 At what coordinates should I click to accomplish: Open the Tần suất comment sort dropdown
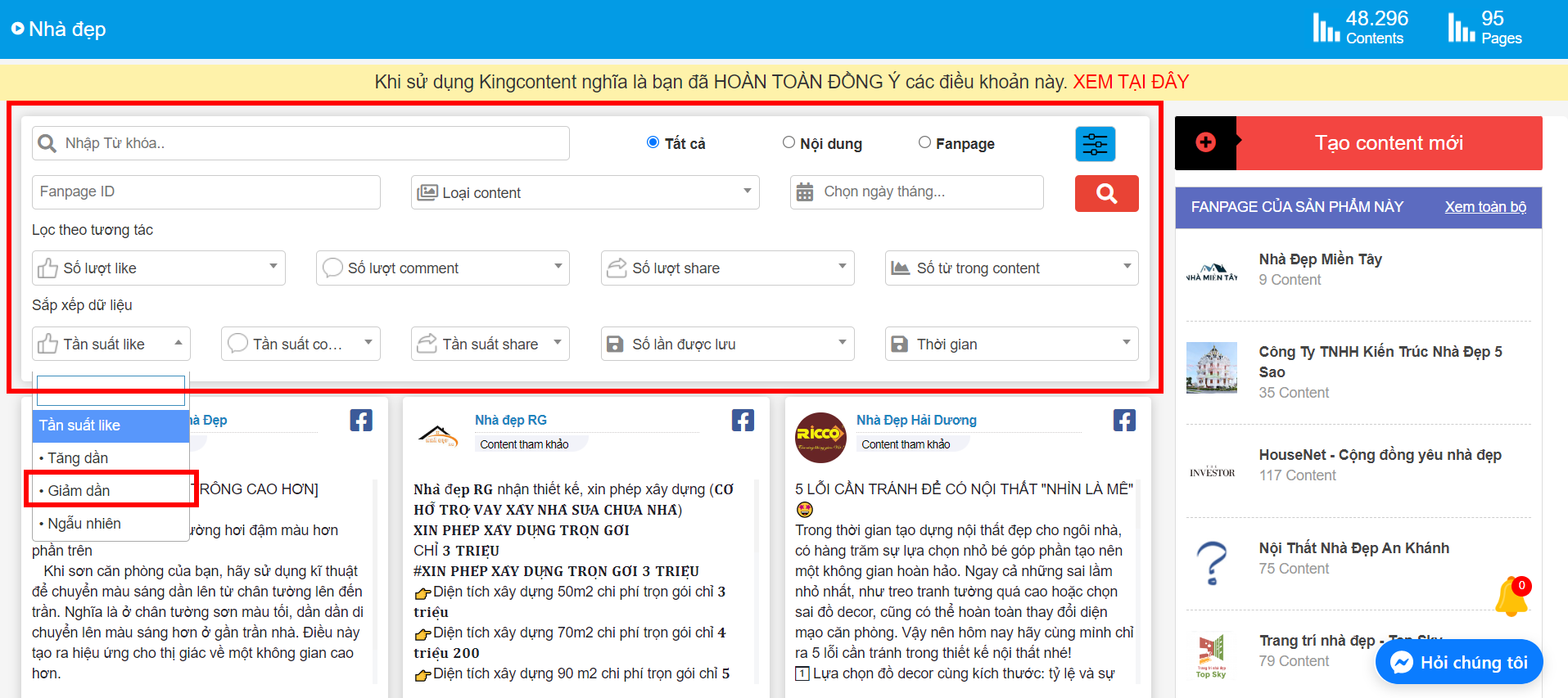click(300, 344)
